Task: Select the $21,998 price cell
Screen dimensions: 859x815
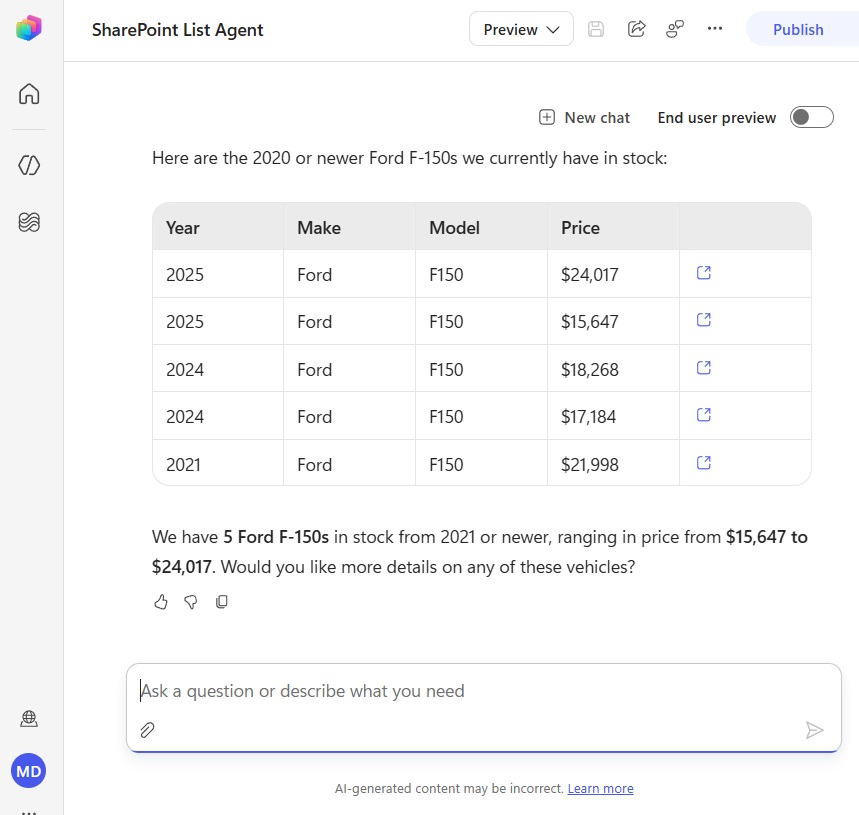Action: (613, 463)
